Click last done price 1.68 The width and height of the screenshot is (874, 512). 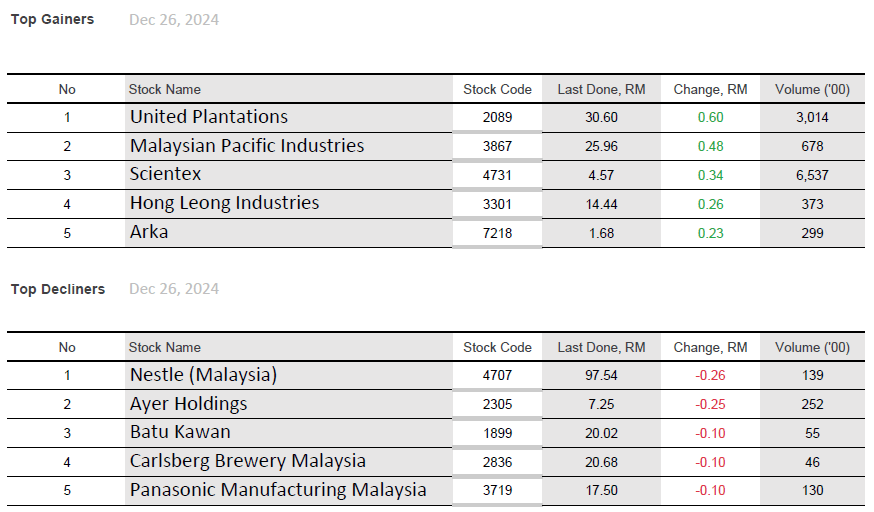point(601,233)
